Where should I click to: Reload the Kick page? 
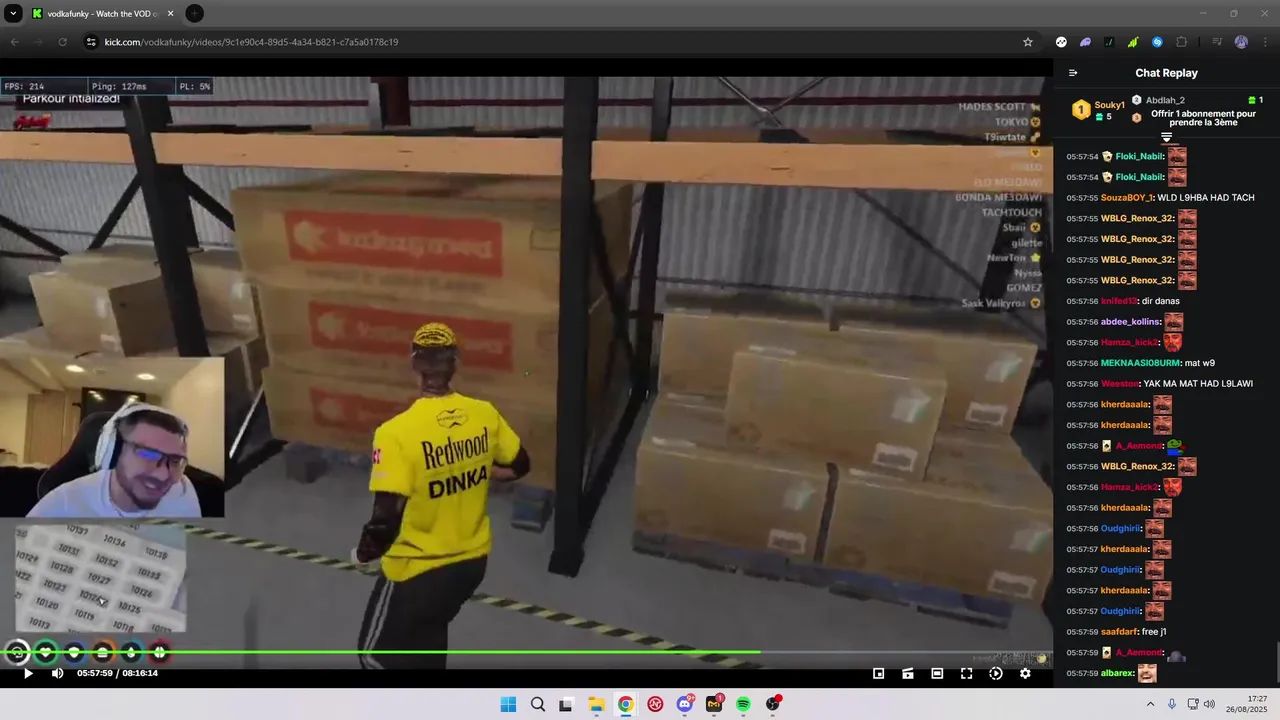coord(62,42)
